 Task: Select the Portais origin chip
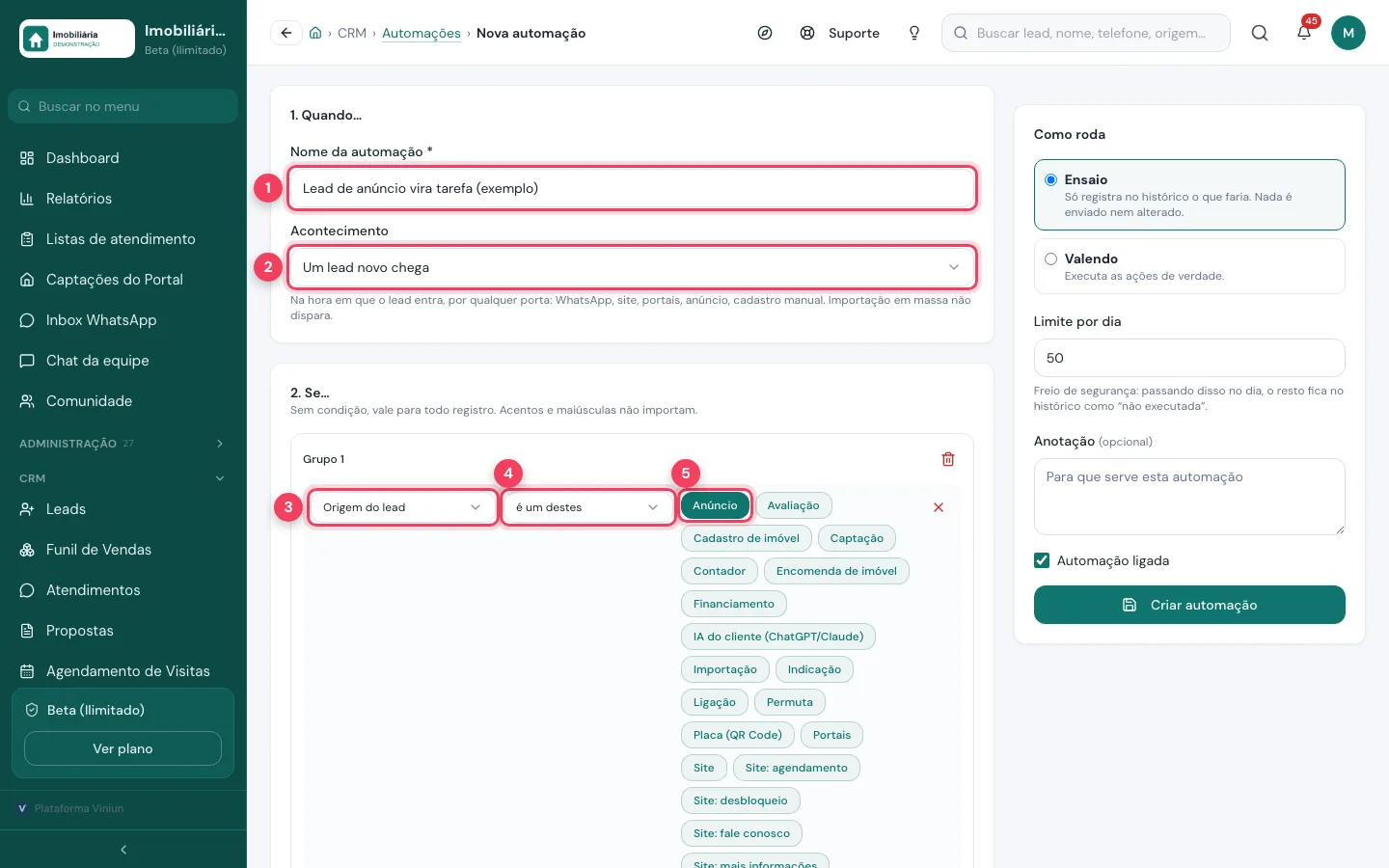click(x=831, y=735)
